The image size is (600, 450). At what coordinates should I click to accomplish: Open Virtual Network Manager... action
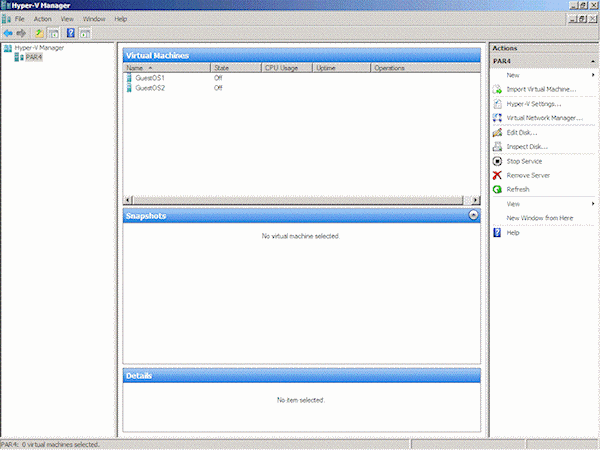(x=545, y=118)
